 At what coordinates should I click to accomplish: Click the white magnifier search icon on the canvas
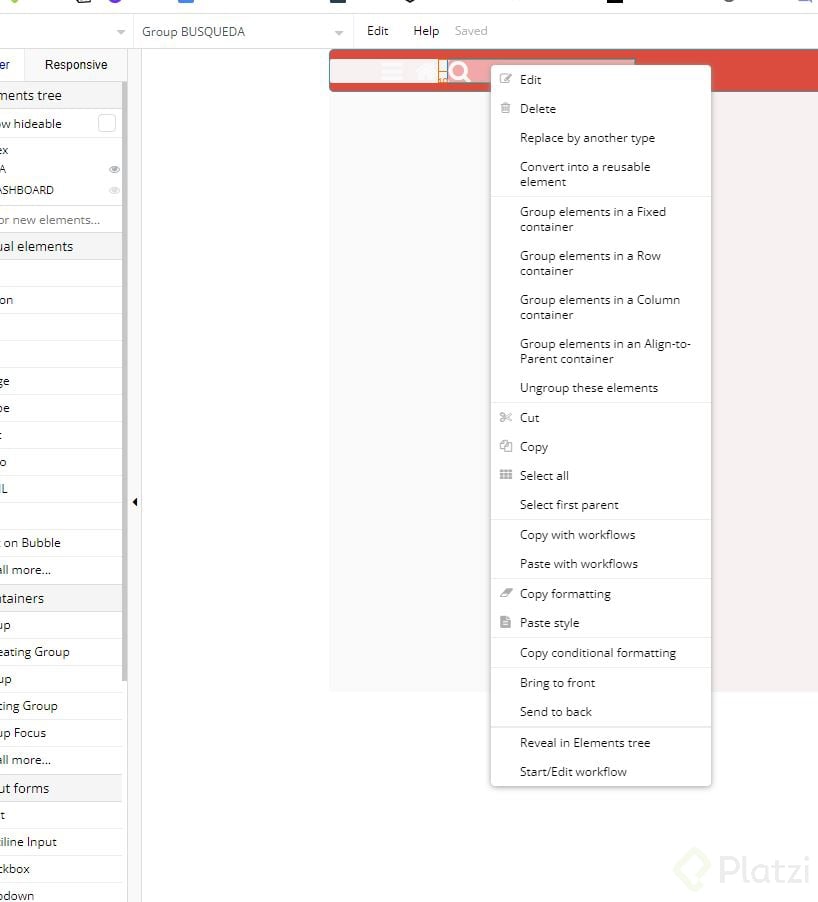(460, 72)
